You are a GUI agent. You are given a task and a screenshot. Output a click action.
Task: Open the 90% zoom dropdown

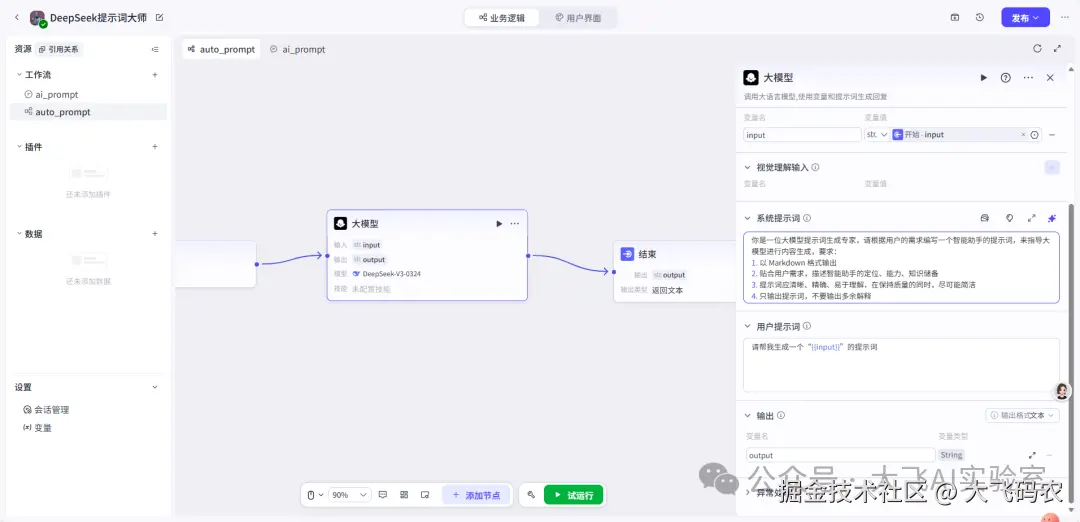point(350,494)
